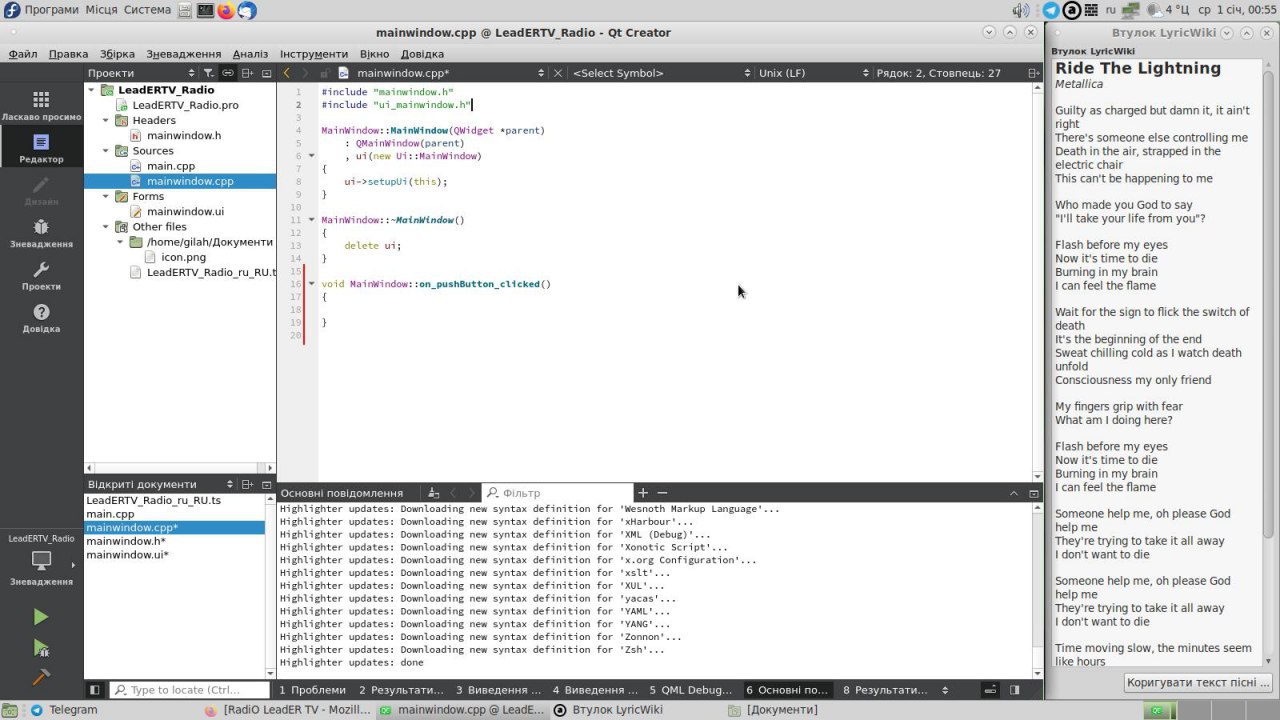
Task: Open LeadERTV_Radio kit selector monitor icon
Action: pos(41,560)
